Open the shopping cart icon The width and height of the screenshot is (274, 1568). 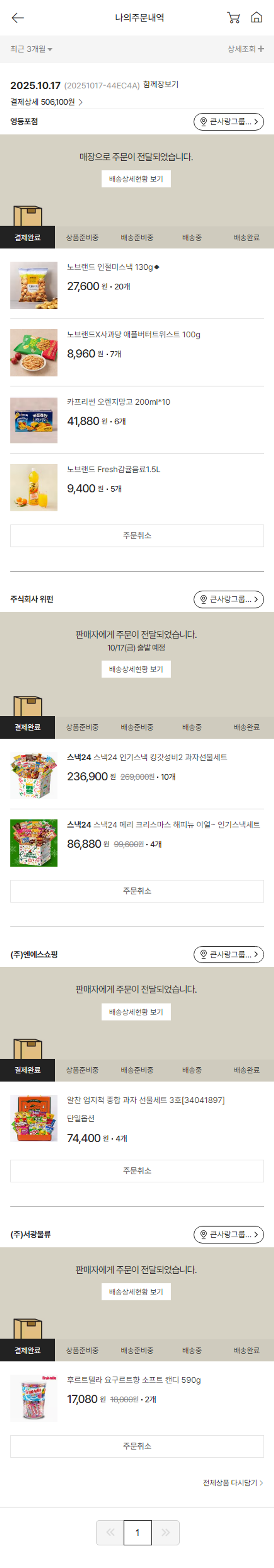click(233, 18)
